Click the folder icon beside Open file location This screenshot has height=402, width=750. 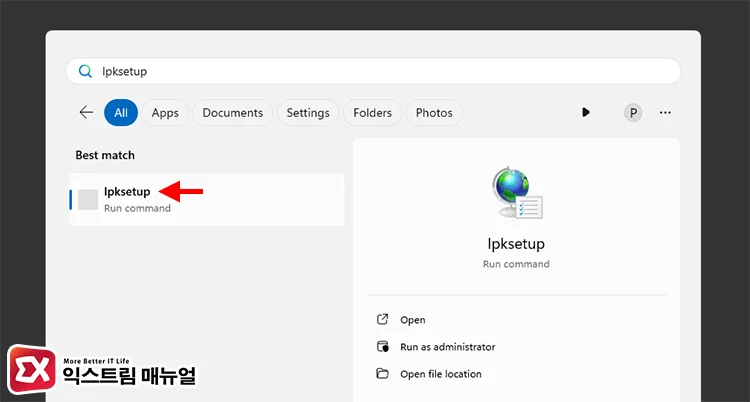382,374
